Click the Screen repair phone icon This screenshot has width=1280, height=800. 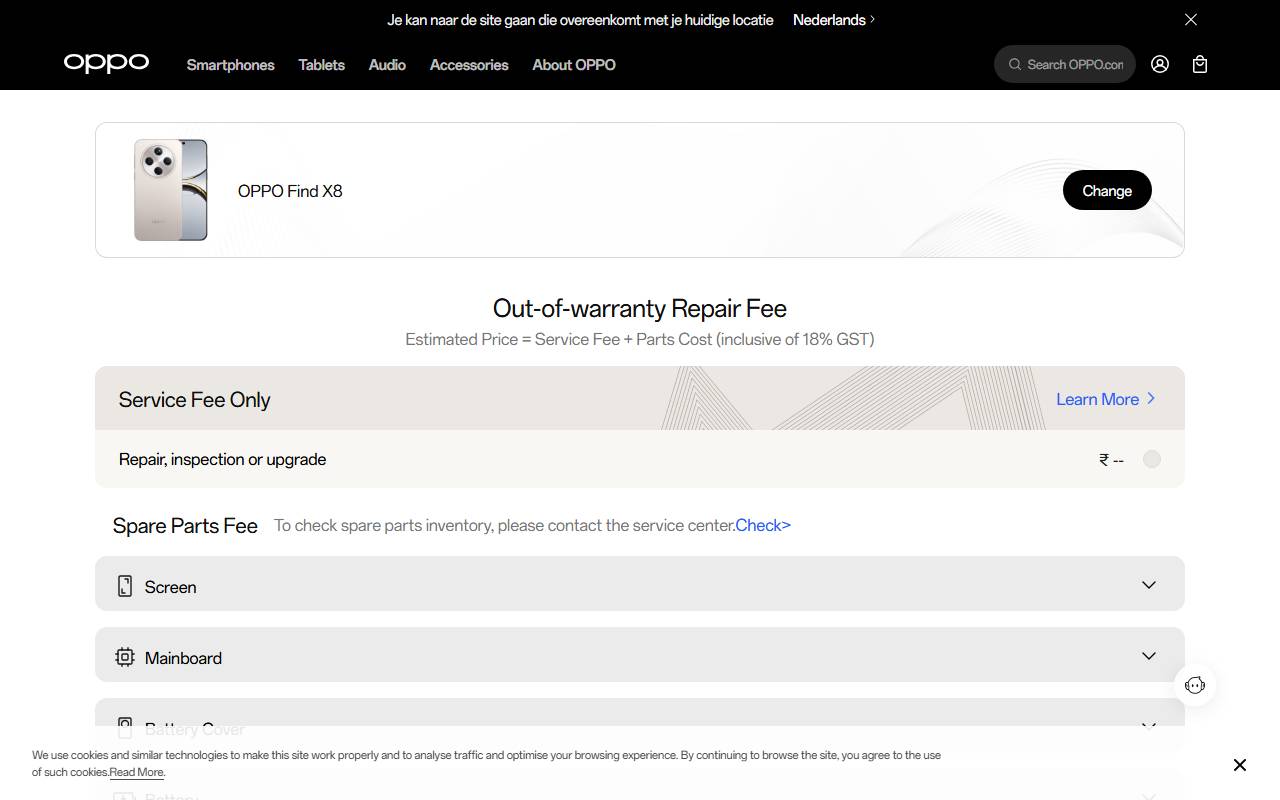tap(124, 585)
